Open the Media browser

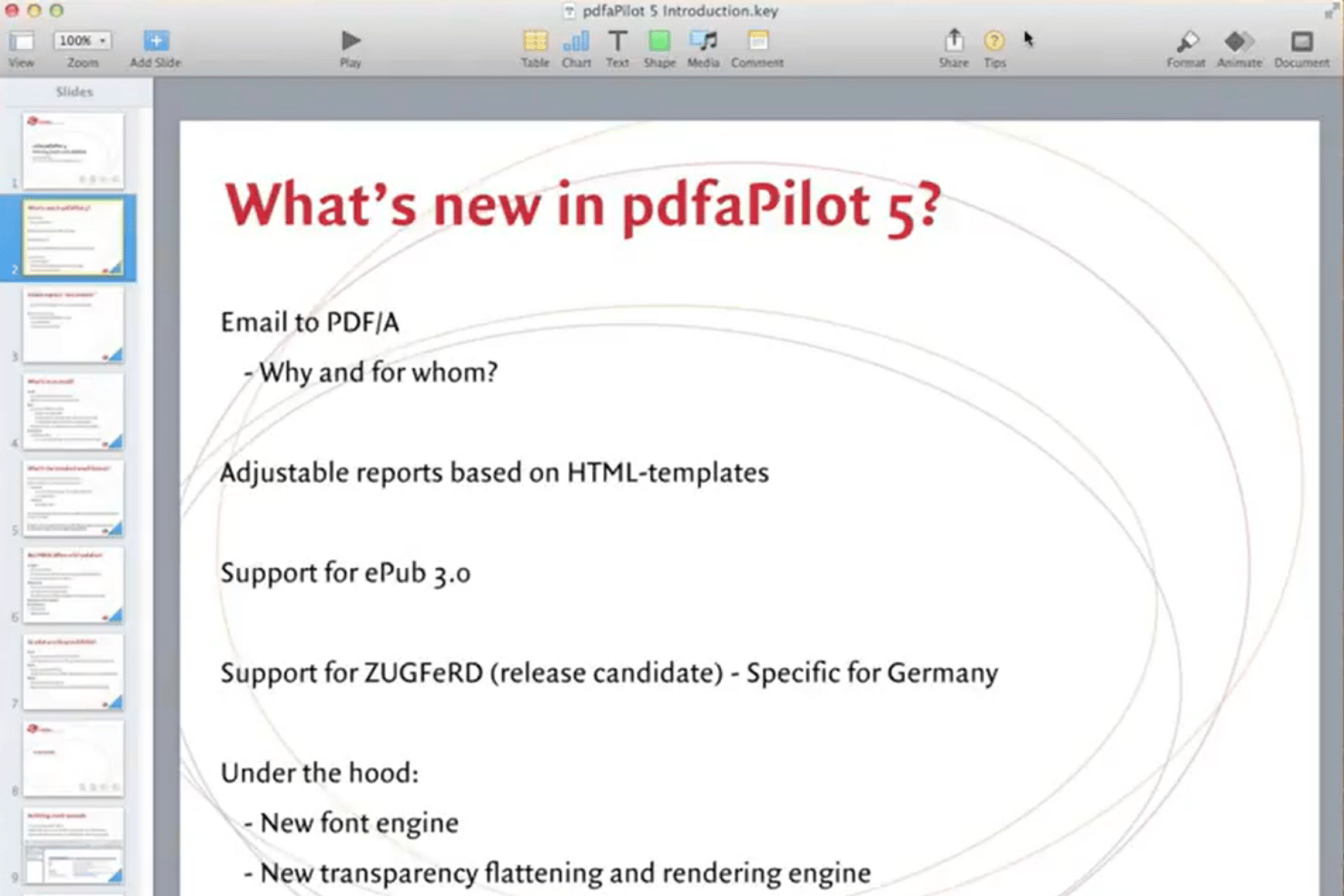pos(703,41)
